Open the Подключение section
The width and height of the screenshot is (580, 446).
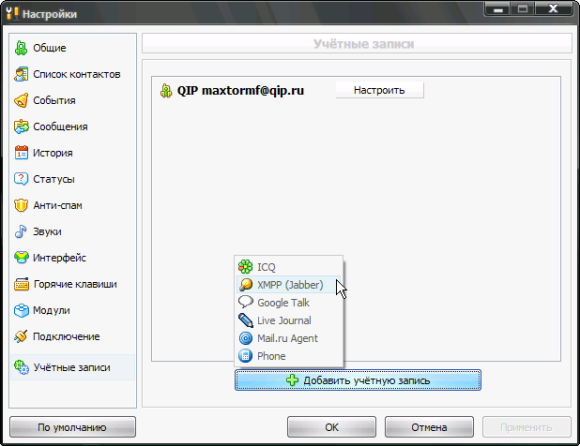(72, 337)
